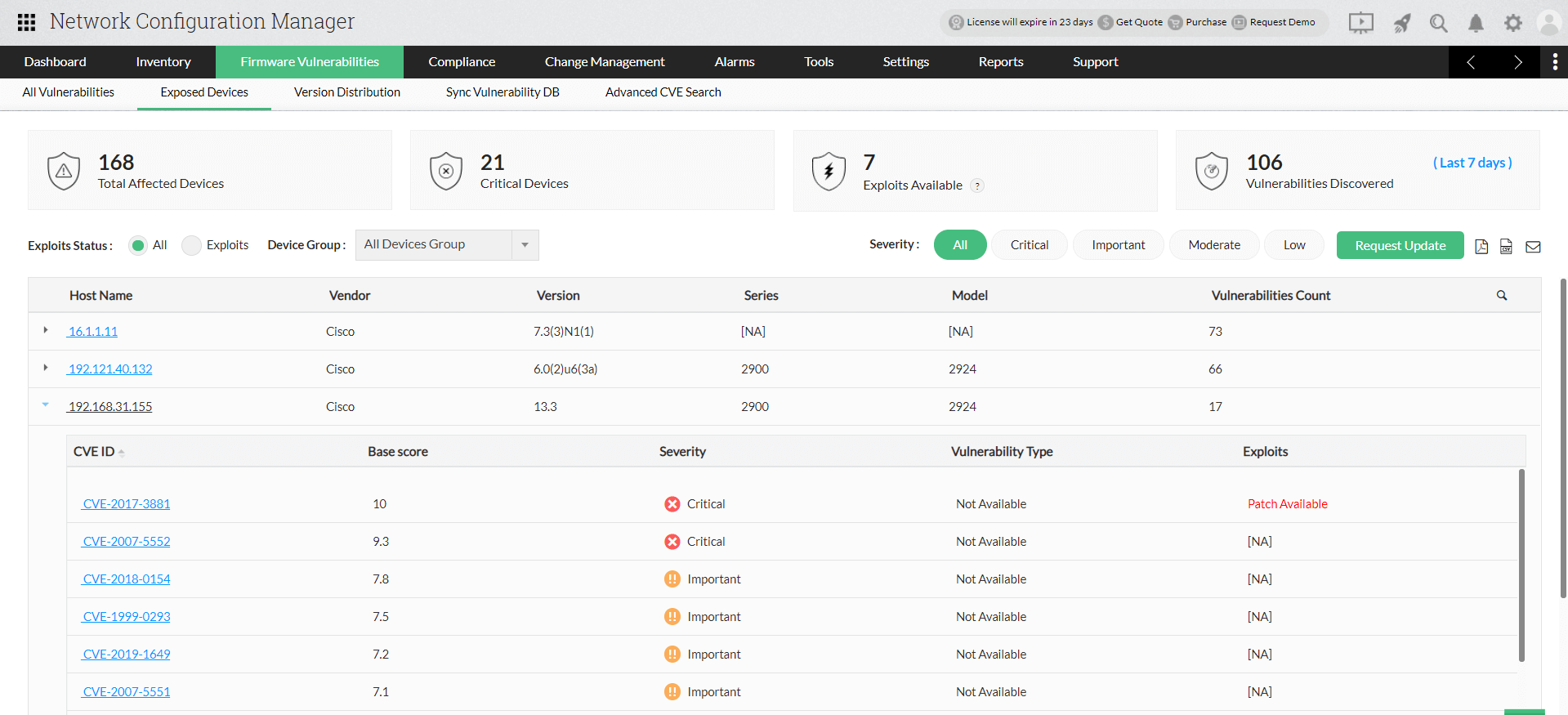Switch to the Compliance tab
Viewport: 1568px width, 715px height.
[462, 62]
